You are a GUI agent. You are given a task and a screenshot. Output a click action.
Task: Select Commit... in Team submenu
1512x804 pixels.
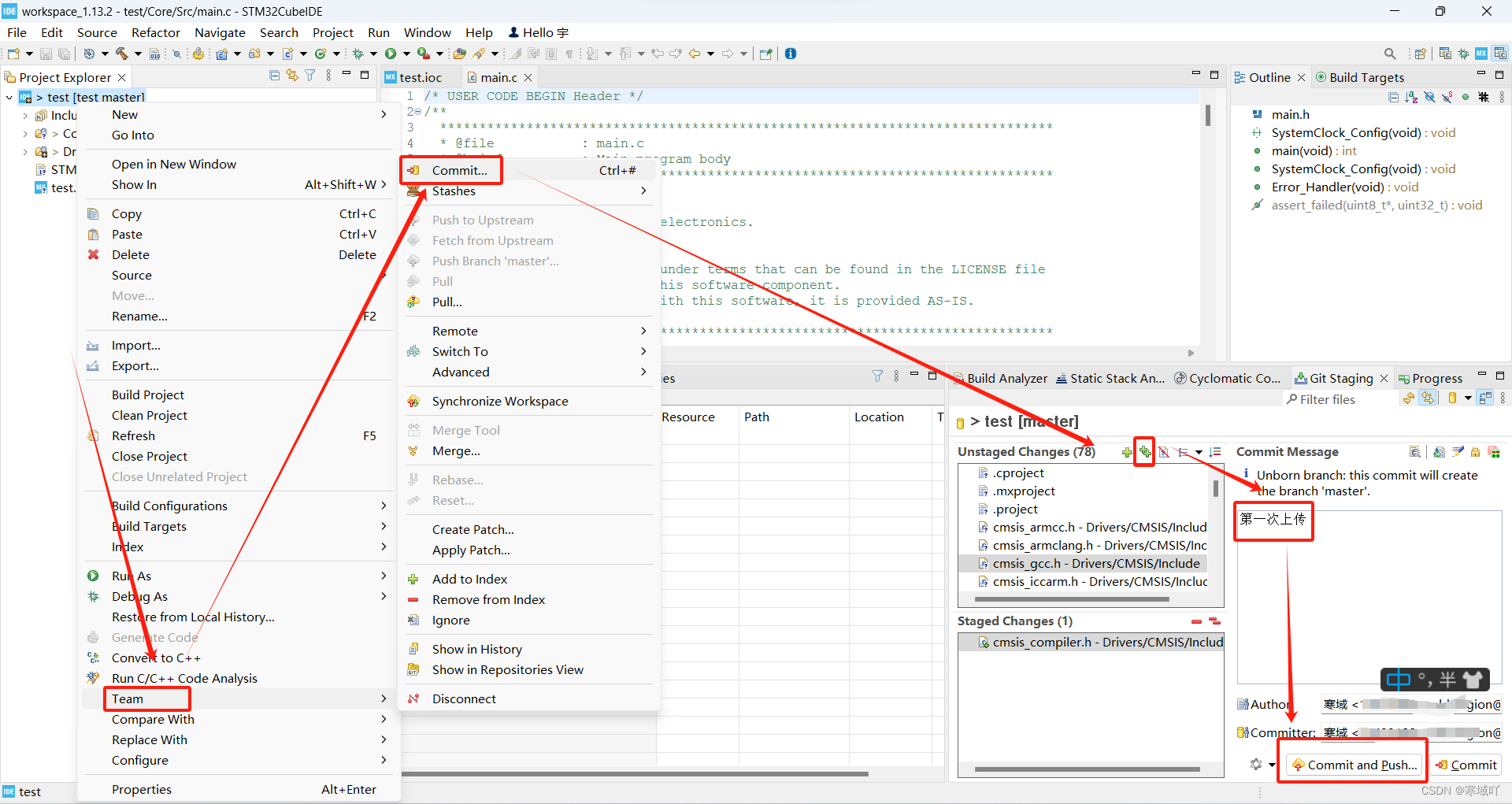529,170
